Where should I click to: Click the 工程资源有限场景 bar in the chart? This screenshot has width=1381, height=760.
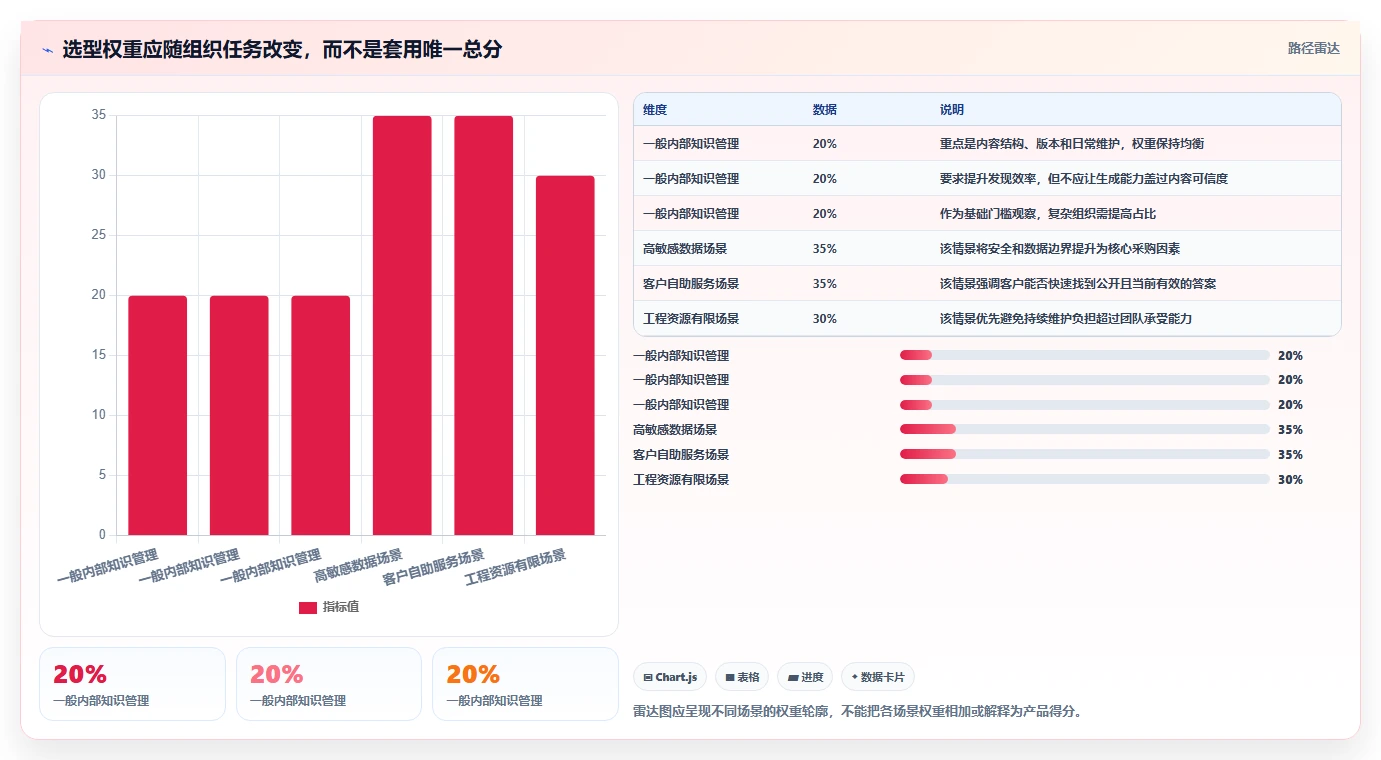[565, 355]
